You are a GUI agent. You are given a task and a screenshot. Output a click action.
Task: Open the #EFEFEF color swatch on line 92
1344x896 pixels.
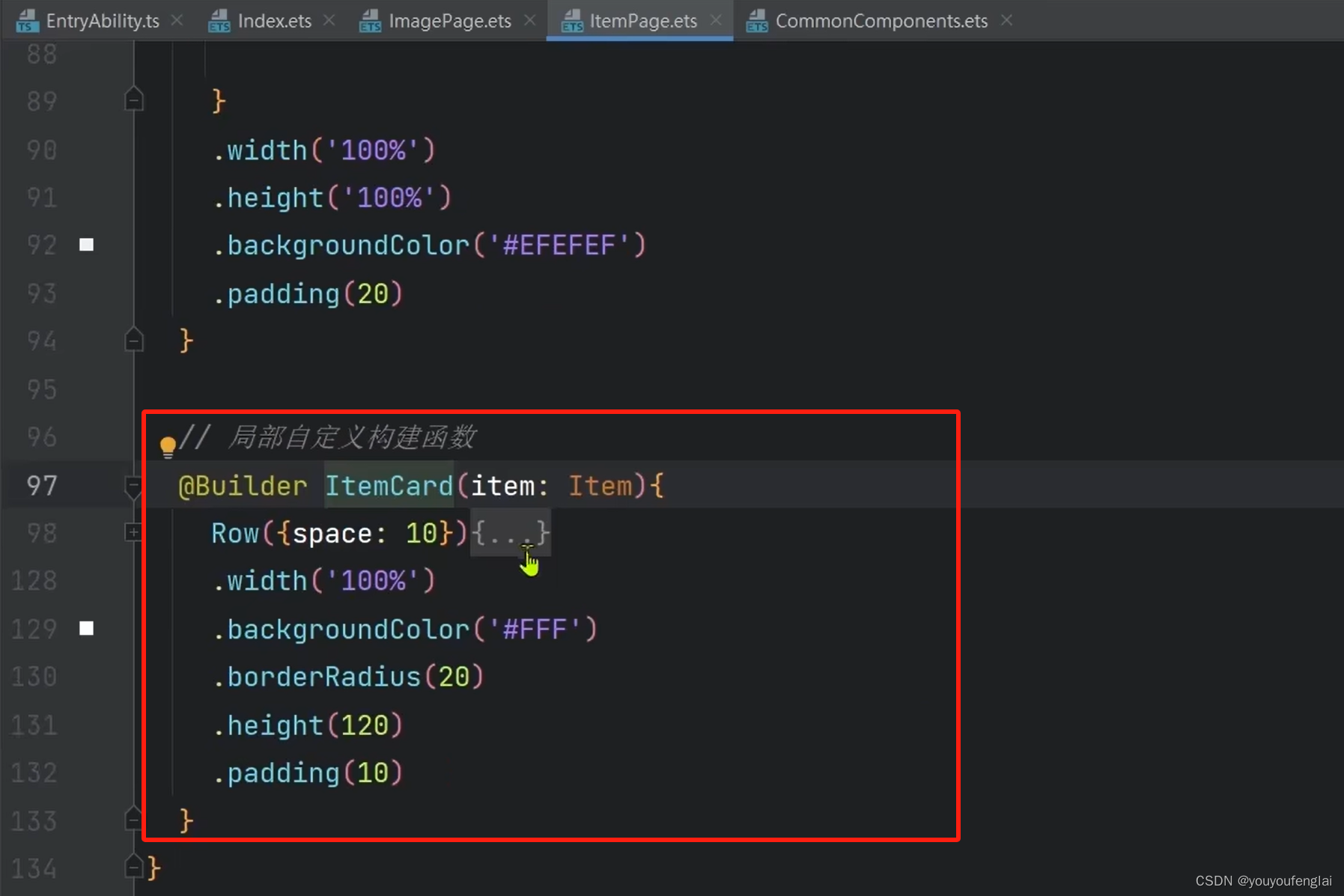[x=87, y=245]
